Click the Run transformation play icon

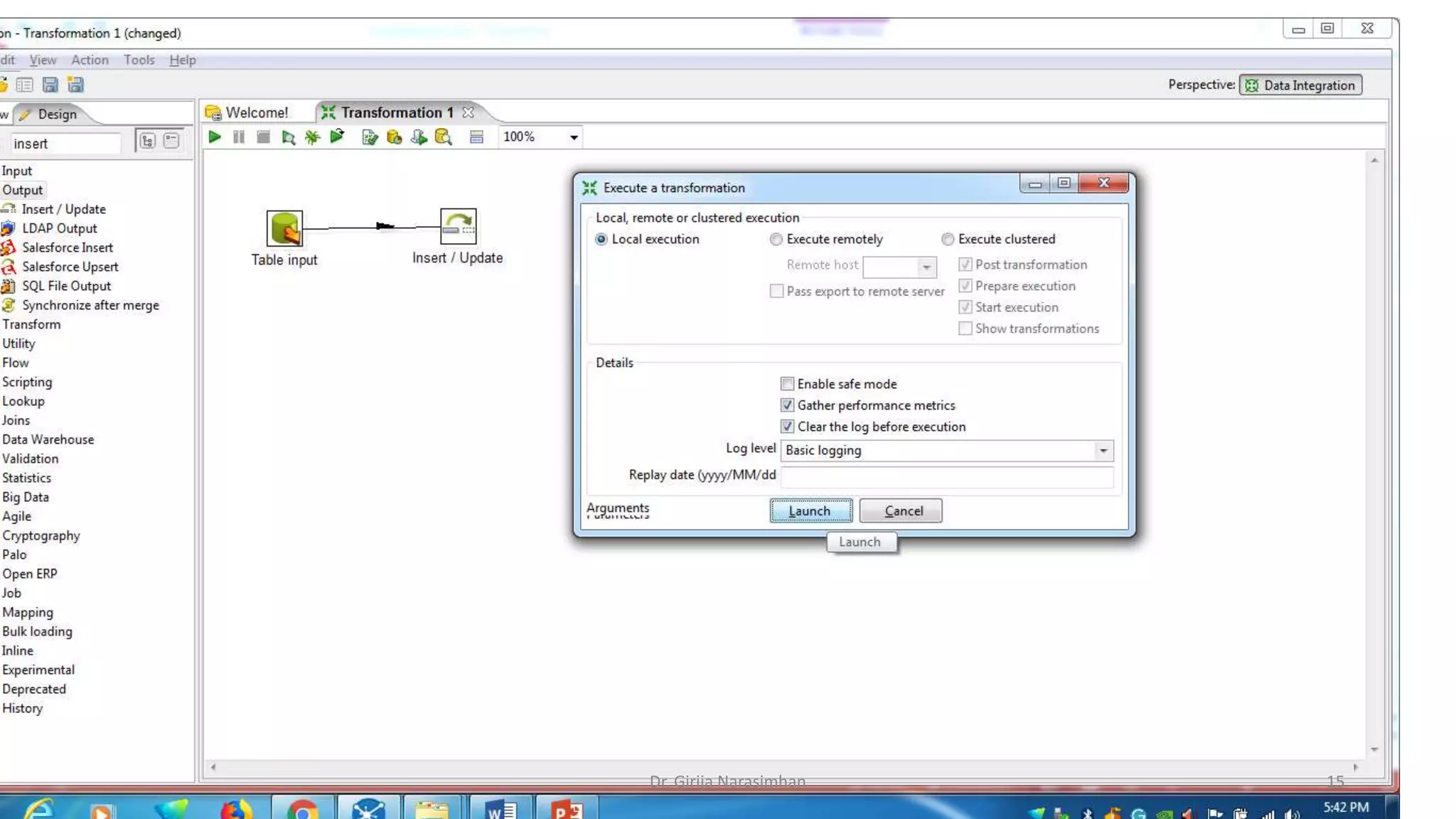(214, 136)
